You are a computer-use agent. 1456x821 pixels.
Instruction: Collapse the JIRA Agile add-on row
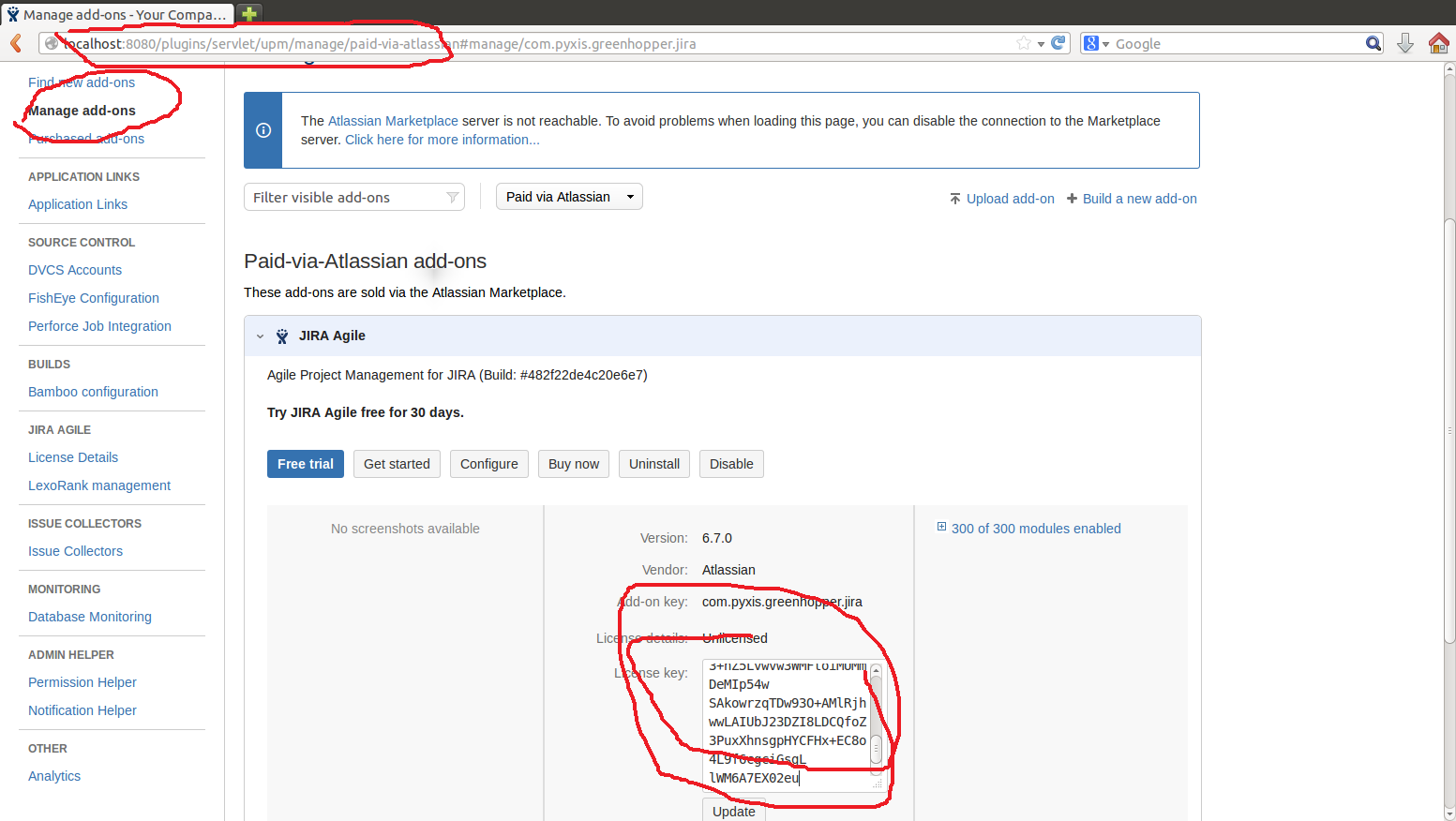[x=261, y=336]
